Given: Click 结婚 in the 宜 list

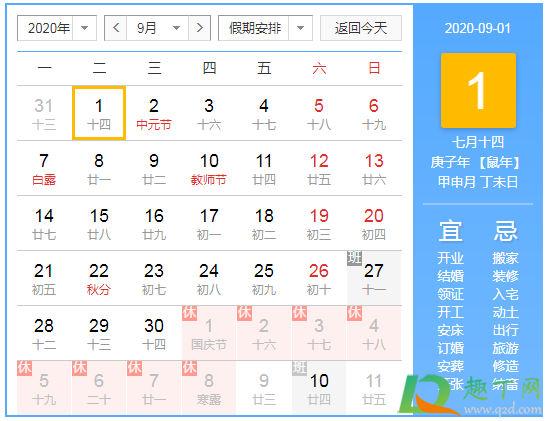Looking at the screenshot, I should [451, 276].
